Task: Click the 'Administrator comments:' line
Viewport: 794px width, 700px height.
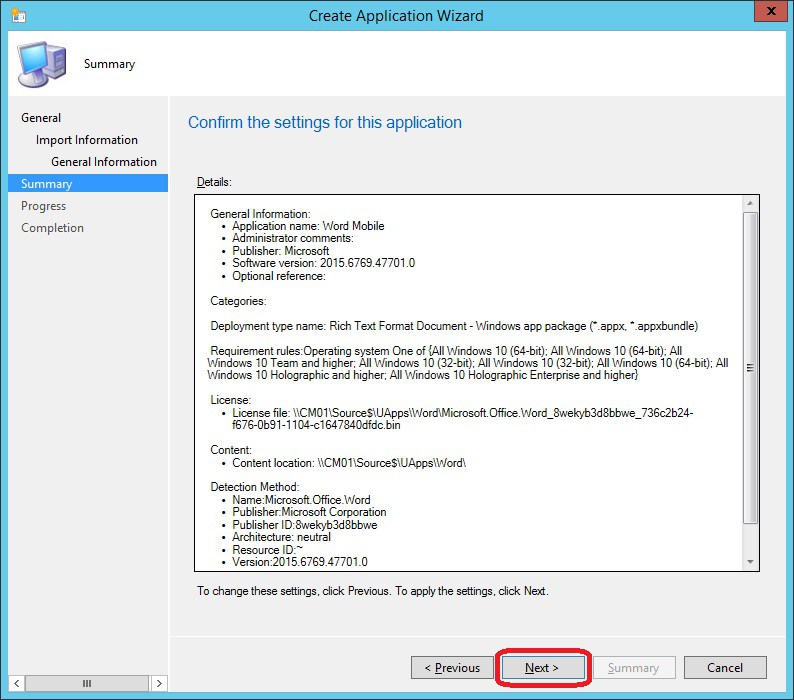Action: click(x=293, y=238)
